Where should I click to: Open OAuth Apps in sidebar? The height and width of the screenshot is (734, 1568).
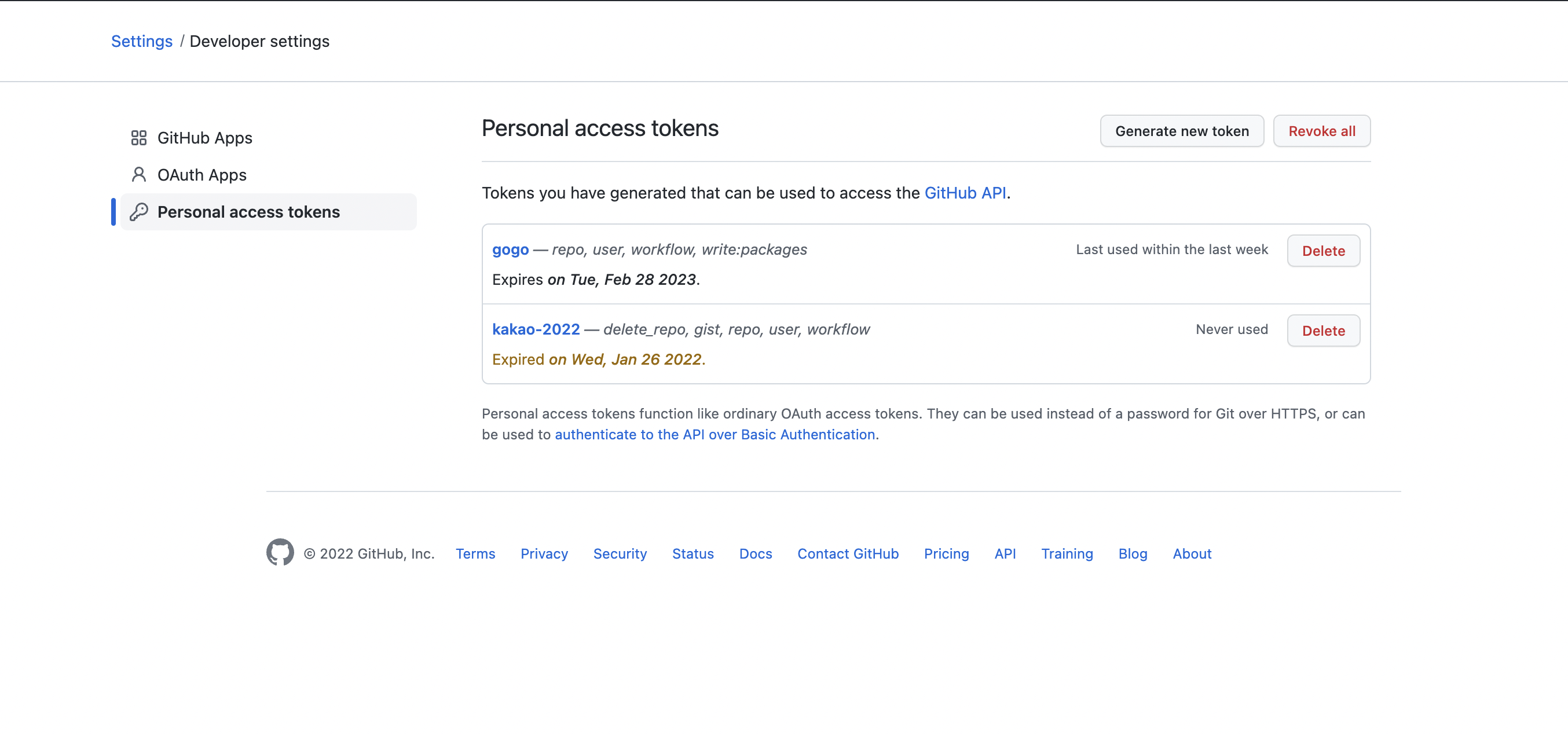click(202, 175)
